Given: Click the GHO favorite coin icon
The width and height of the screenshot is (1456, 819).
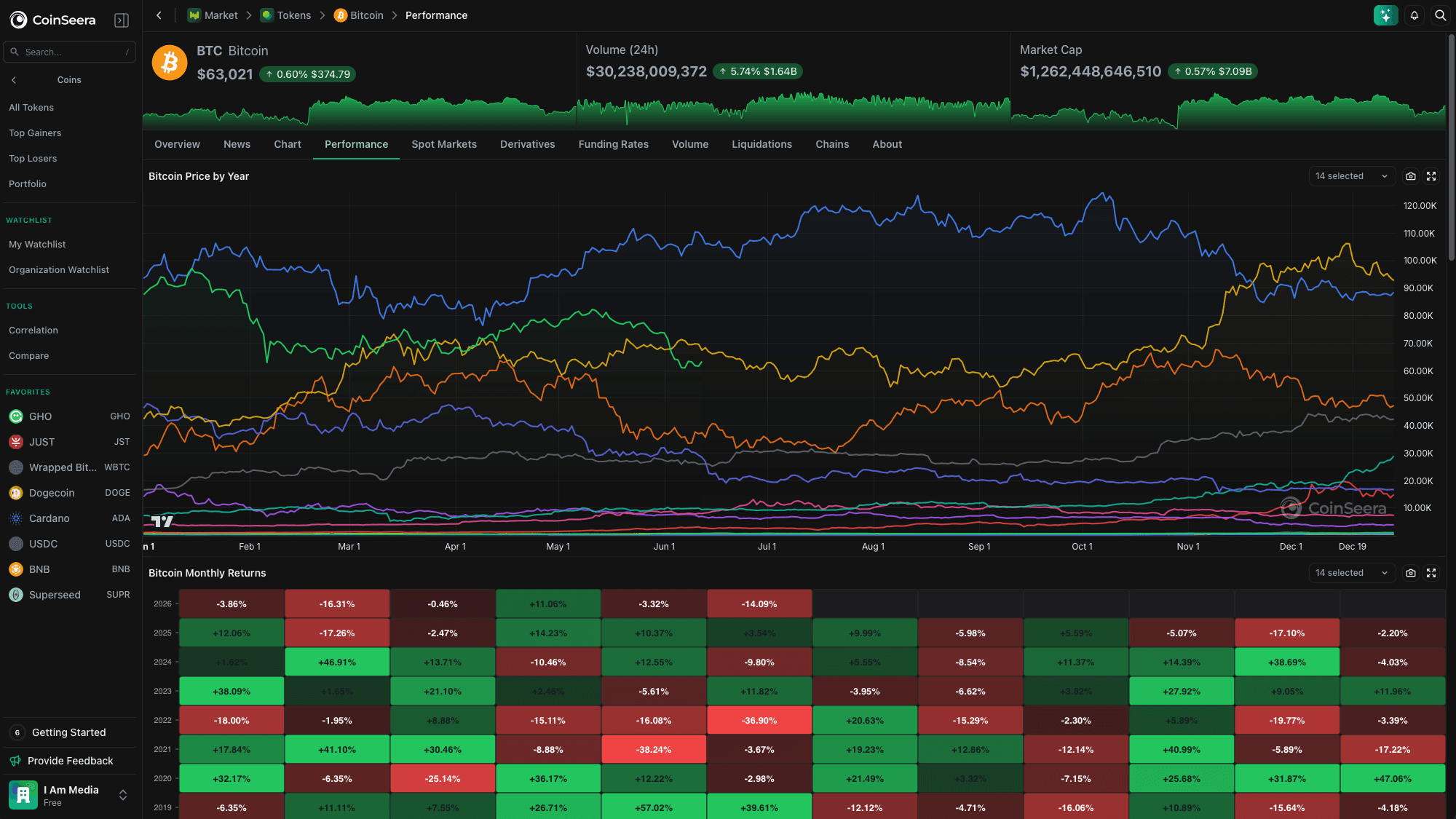Looking at the screenshot, I should 16,416.
